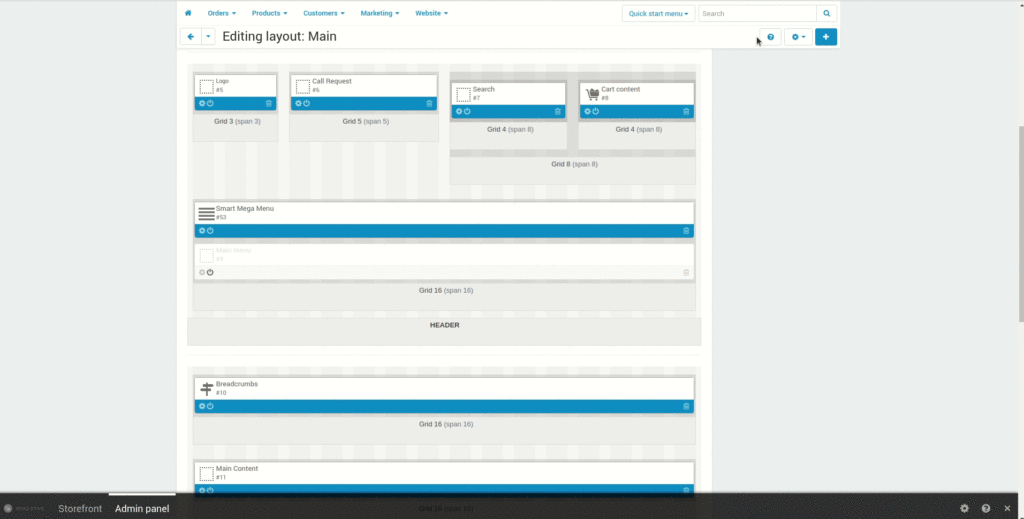Click the top Search input field

pyautogui.click(x=757, y=14)
